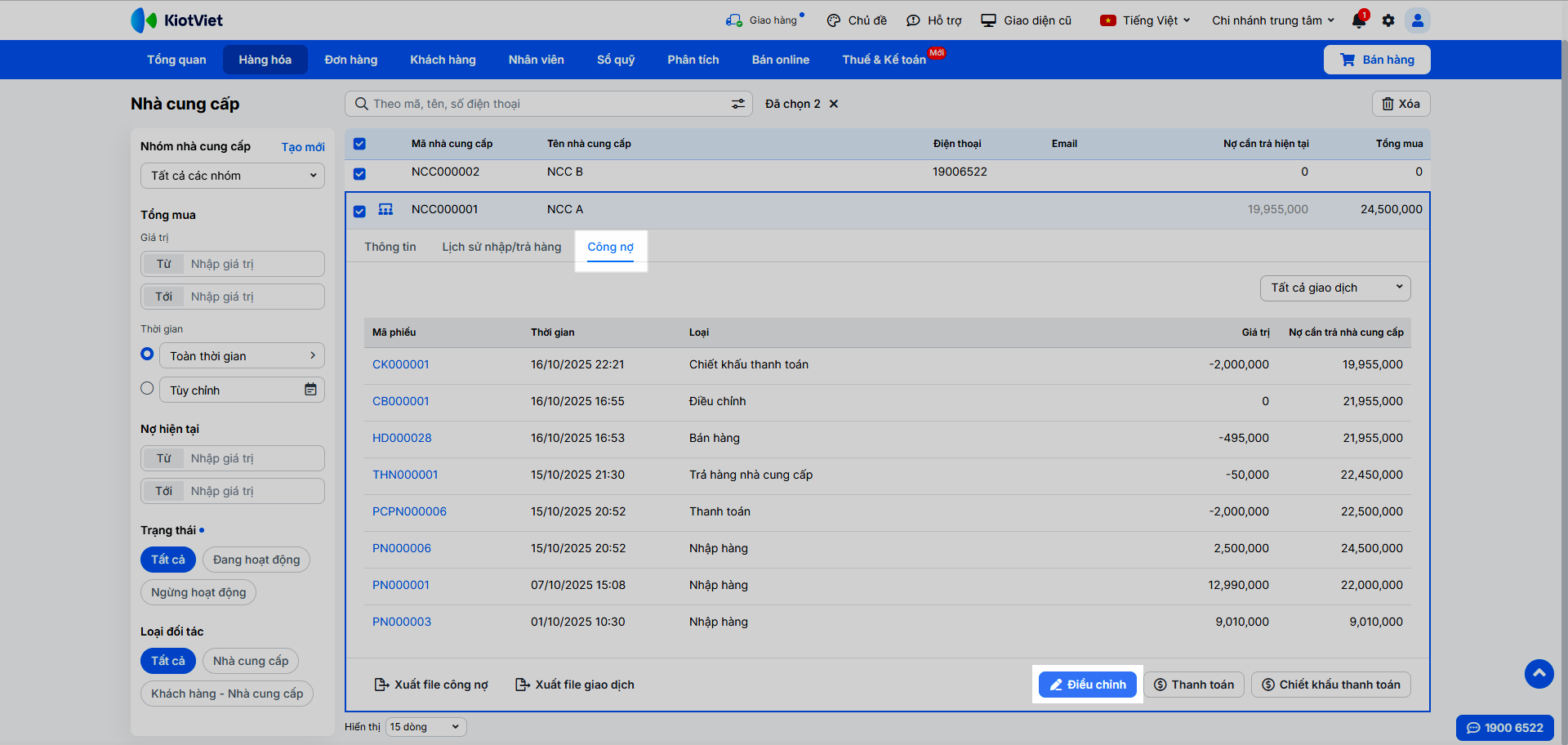This screenshot has width=1568, height=745.
Task: Click supplier group icon beside NCC000001
Action: (x=385, y=210)
